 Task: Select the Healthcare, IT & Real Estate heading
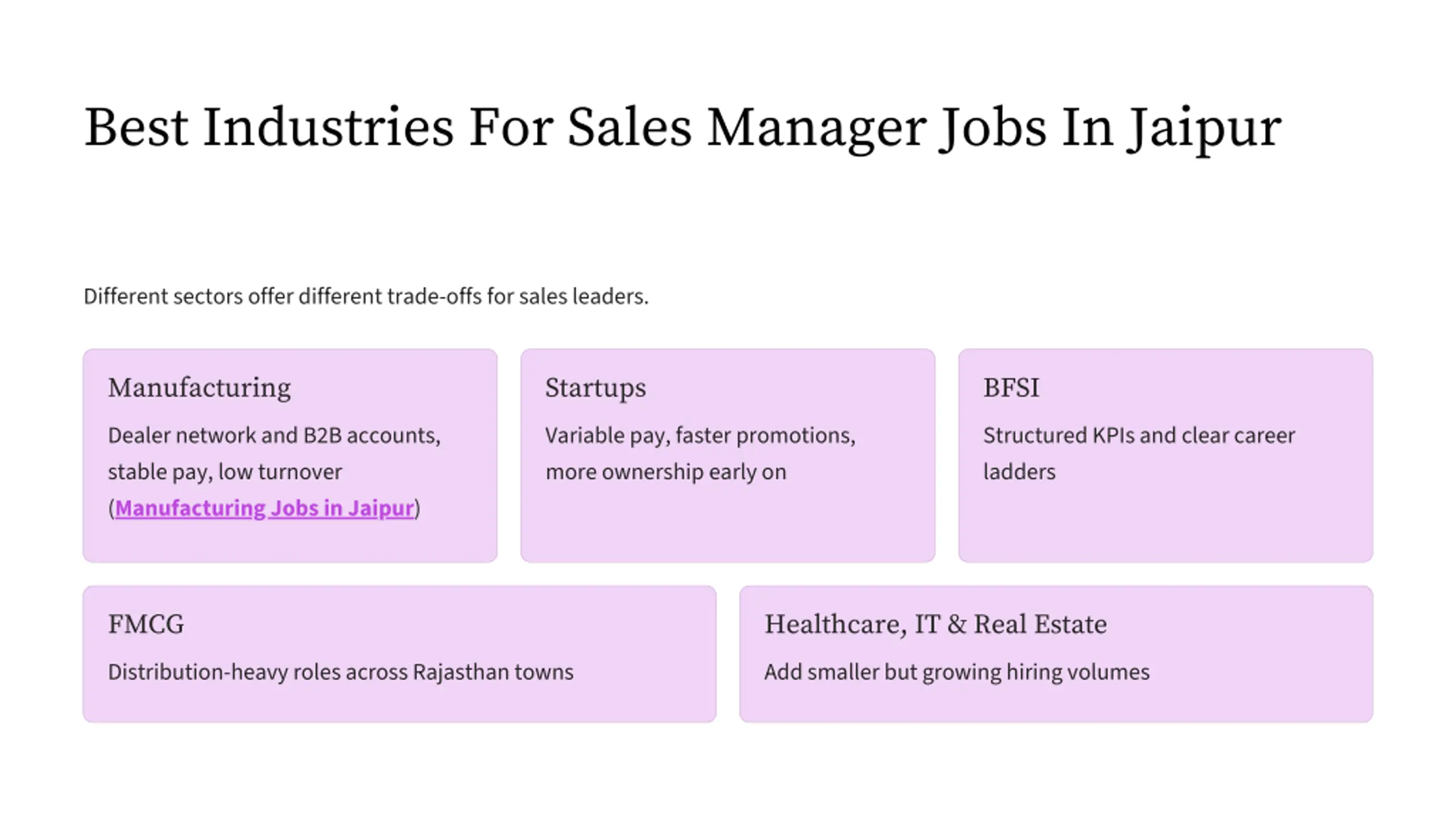click(x=936, y=624)
